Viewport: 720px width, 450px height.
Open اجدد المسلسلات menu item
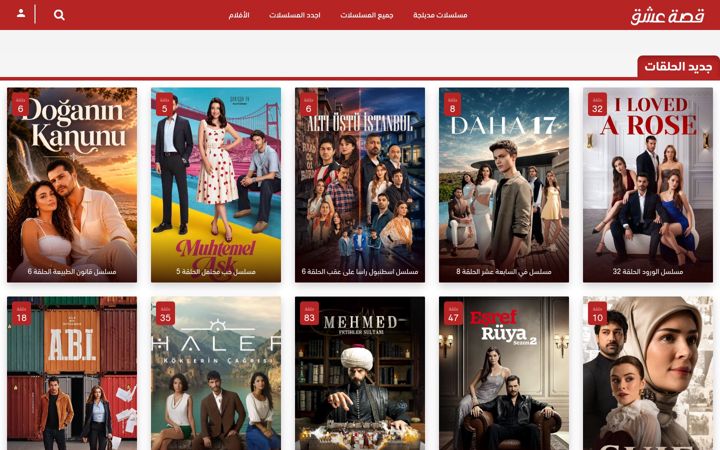click(294, 15)
